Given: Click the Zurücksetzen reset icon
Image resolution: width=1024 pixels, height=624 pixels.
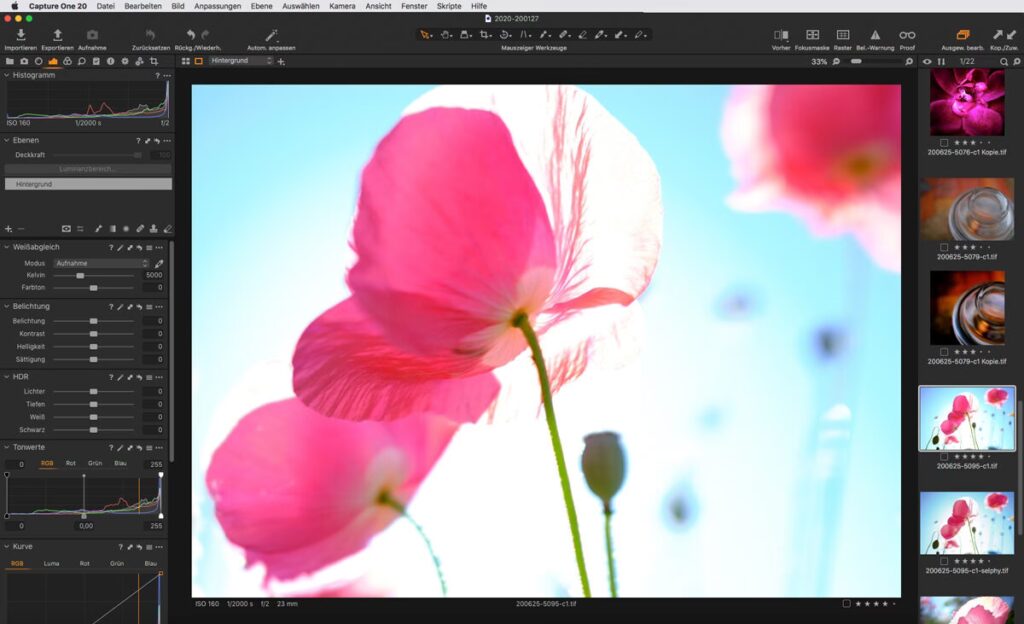Looking at the screenshot, I should [x=150, y=35].
